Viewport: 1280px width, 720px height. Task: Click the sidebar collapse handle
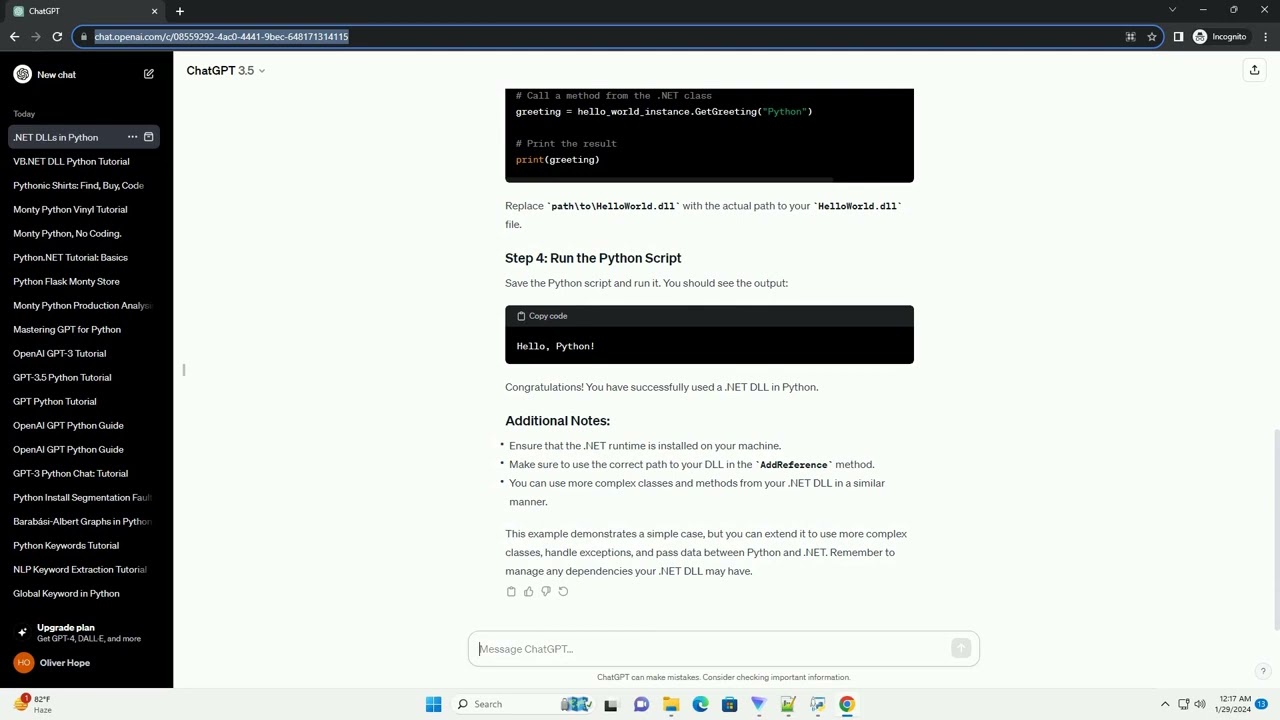point(184,370)
